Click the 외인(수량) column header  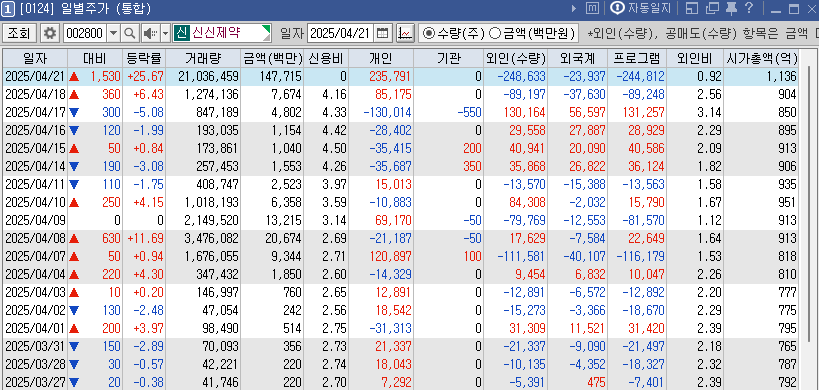coord(516,58)
